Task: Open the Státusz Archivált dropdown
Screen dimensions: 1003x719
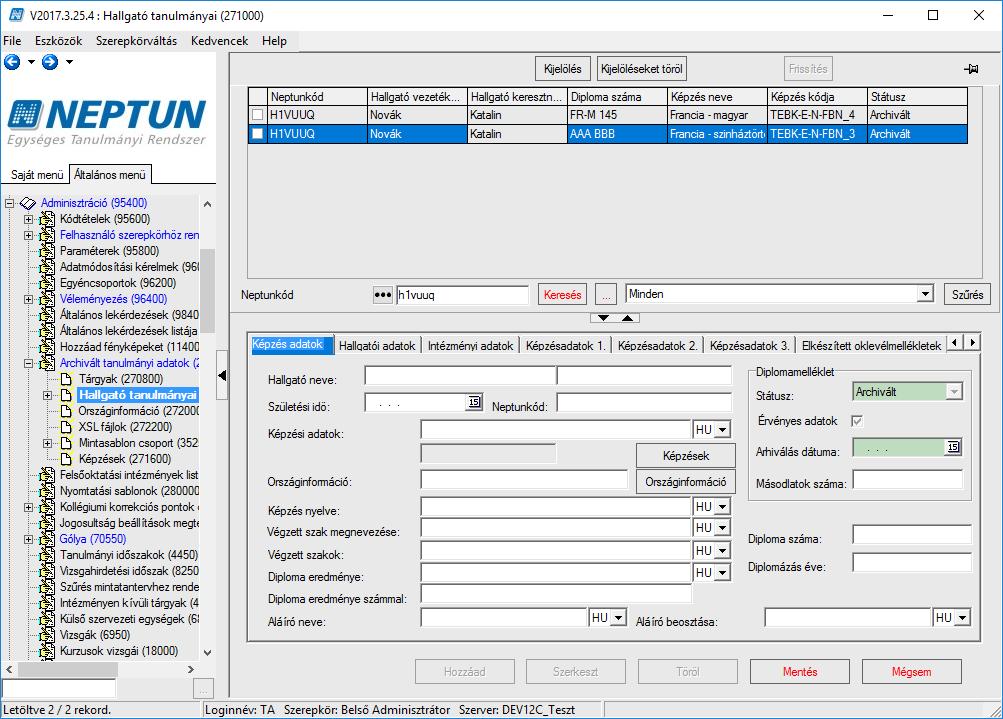Action: tap(954, 391)
